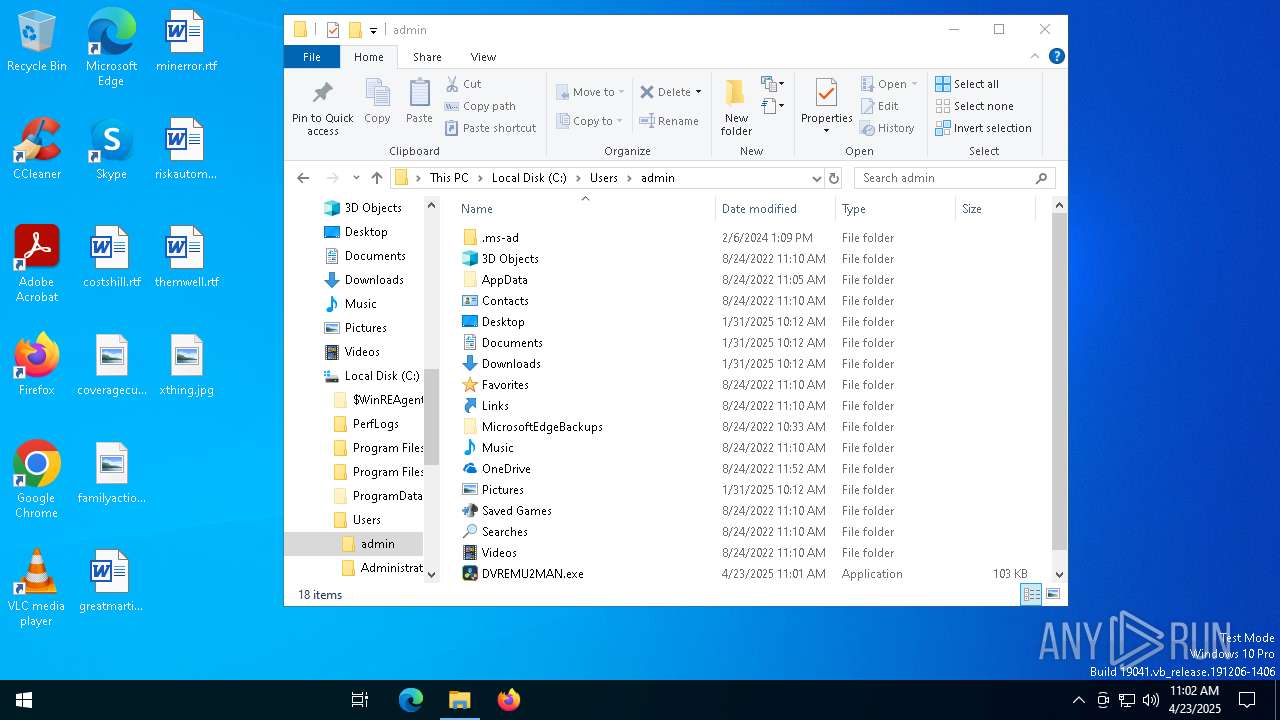Open the Explorer Help icon
Viewport: 1280px width, 720px height.
tap(1056, 57)
